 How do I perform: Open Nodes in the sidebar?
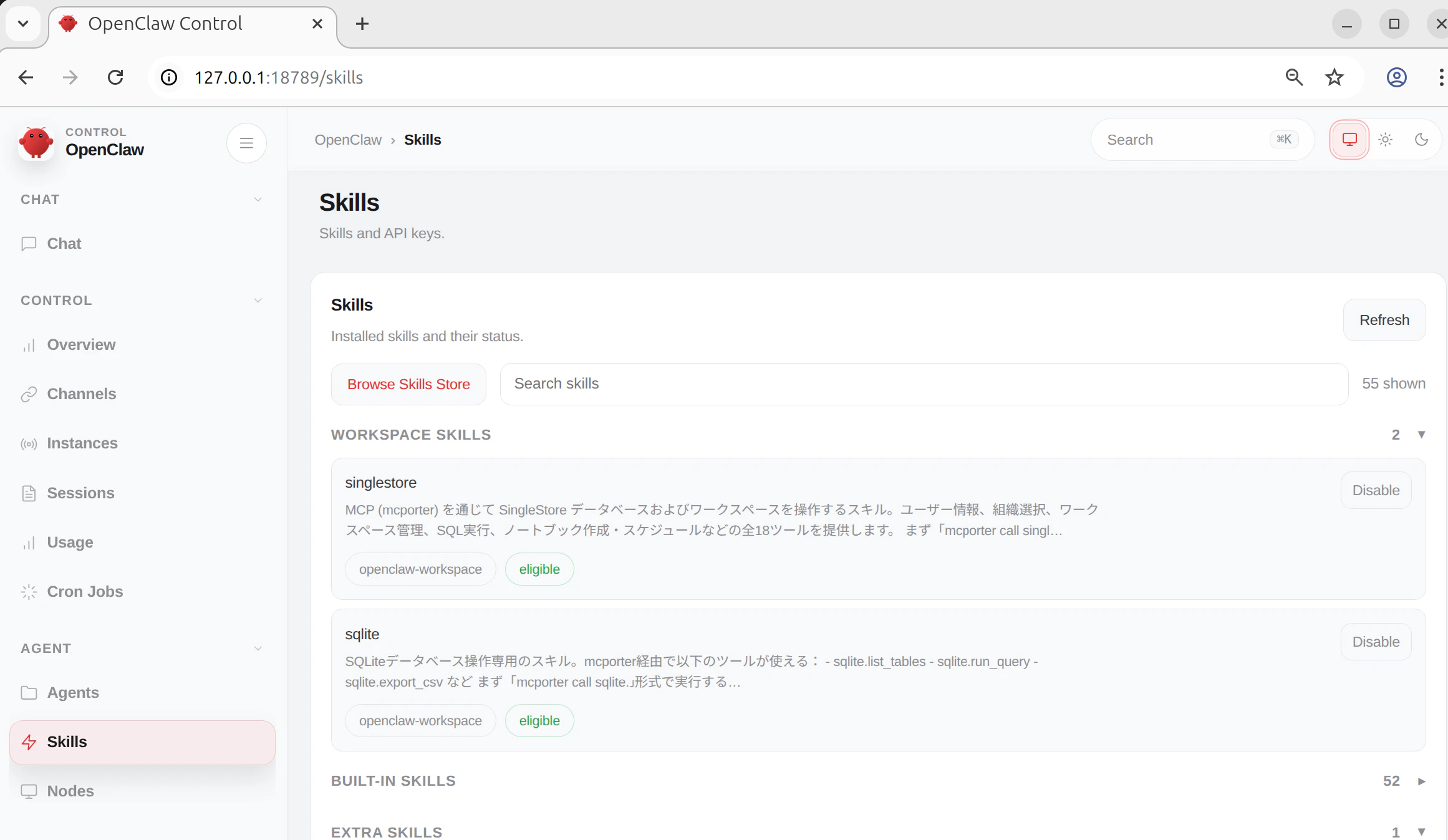[x=142, y=791]
